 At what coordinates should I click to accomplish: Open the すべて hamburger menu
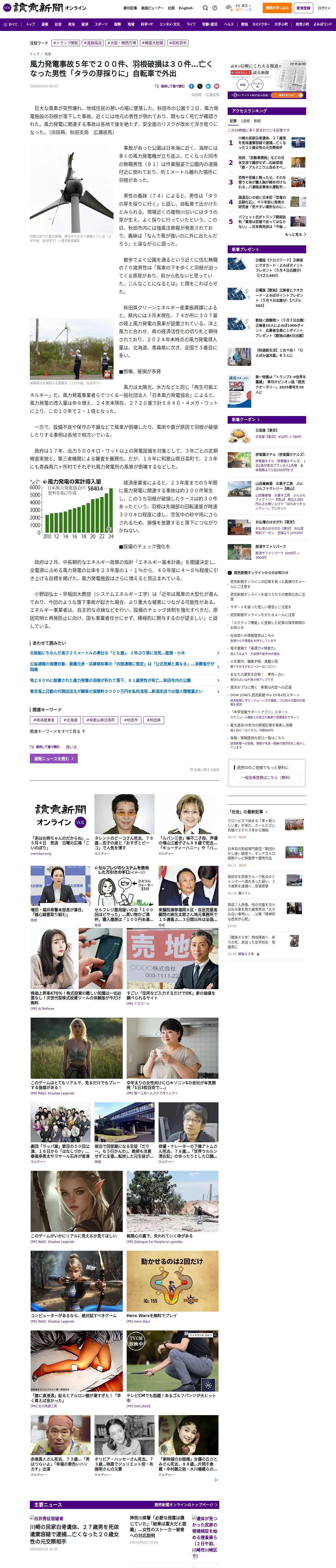pos(10,24)
